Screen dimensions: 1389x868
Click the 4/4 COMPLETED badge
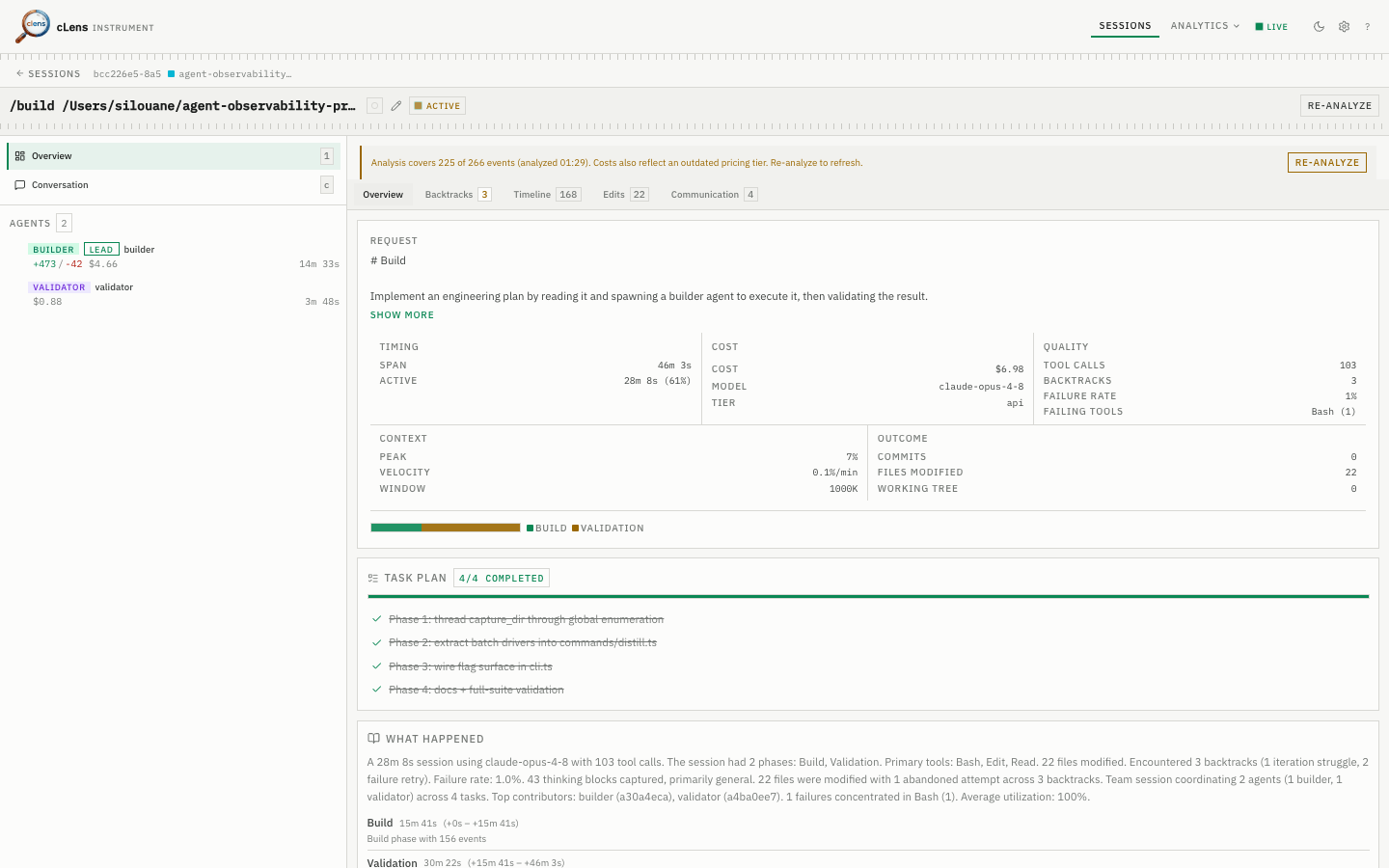(x=502, y=579)
